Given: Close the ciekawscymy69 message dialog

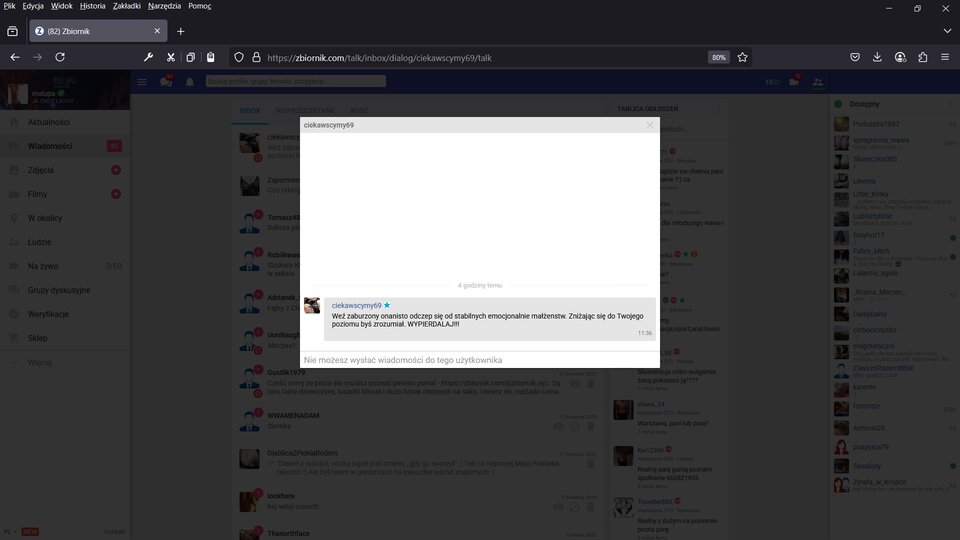Looking at the screenshot, I should [x=650, y=125].
